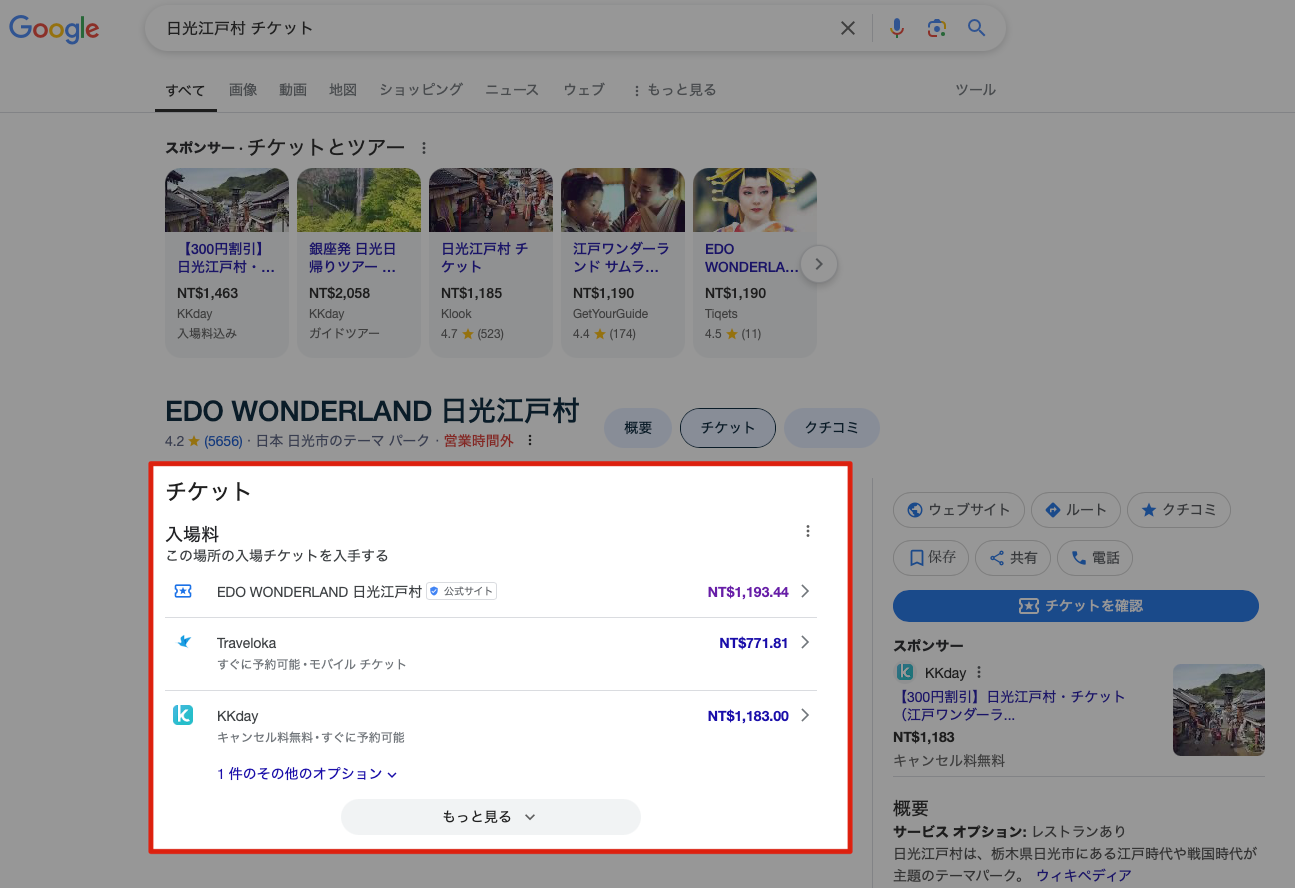Click geisha image on Tiqets card
The width and height of the screenshot is (1295, 888).
coord(755,200)
